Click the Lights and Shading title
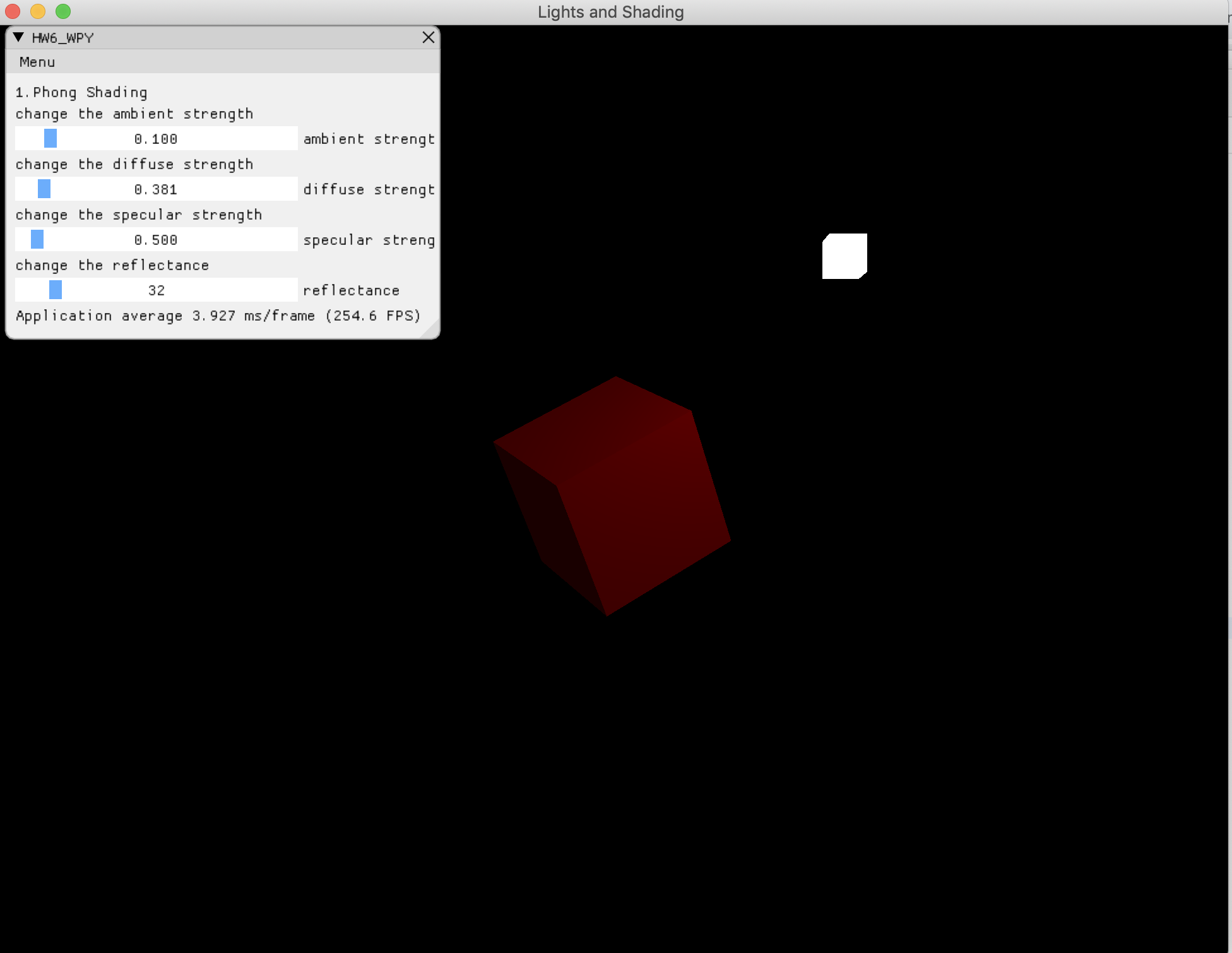Viewport: 1232px width, 953px height. (x=610, y=12)
